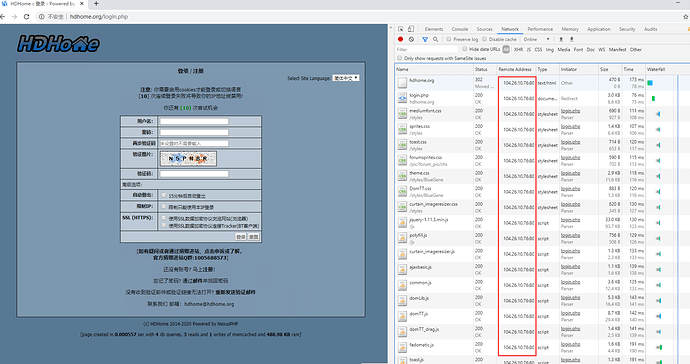Viewport: 690px width, 364px height.
Task: Click the network Filter text field
Action: pyautogui.click(x=426, y=50)
